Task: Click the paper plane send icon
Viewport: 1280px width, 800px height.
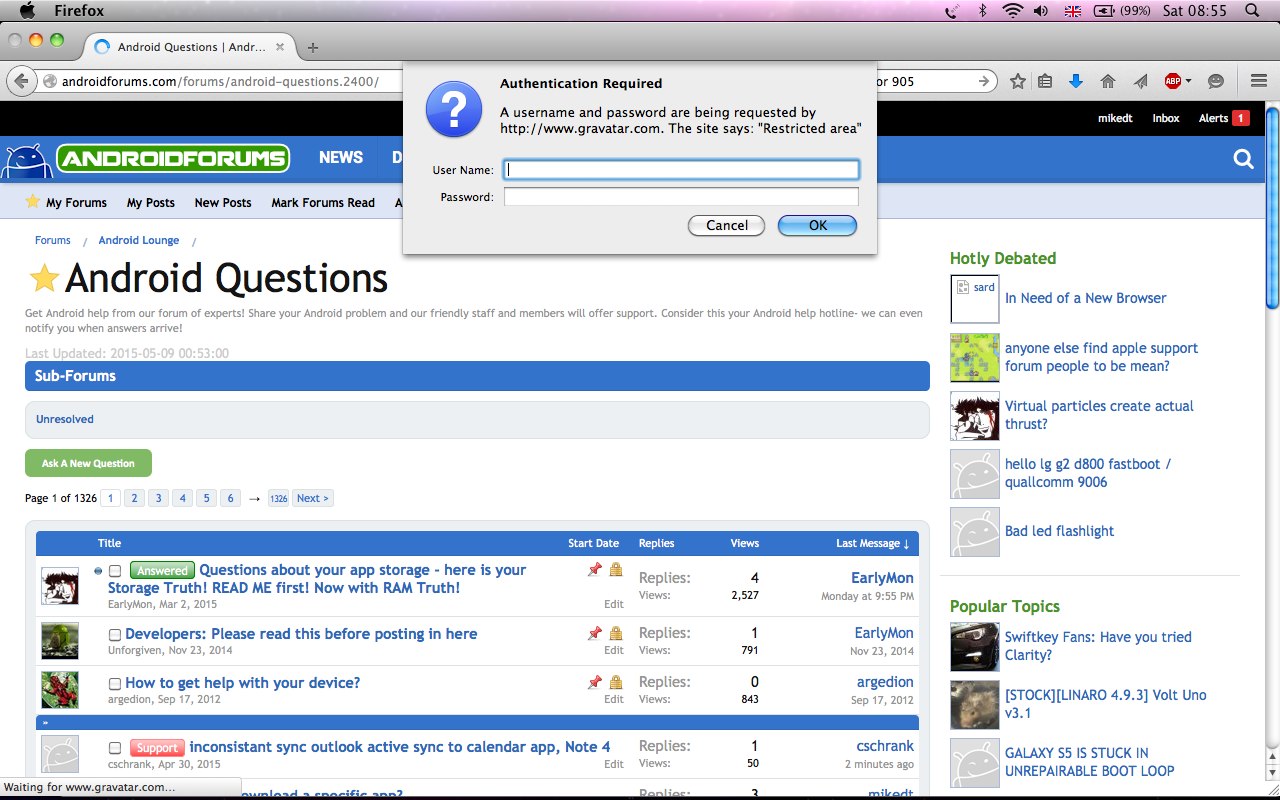Action: coord(1140,81)
